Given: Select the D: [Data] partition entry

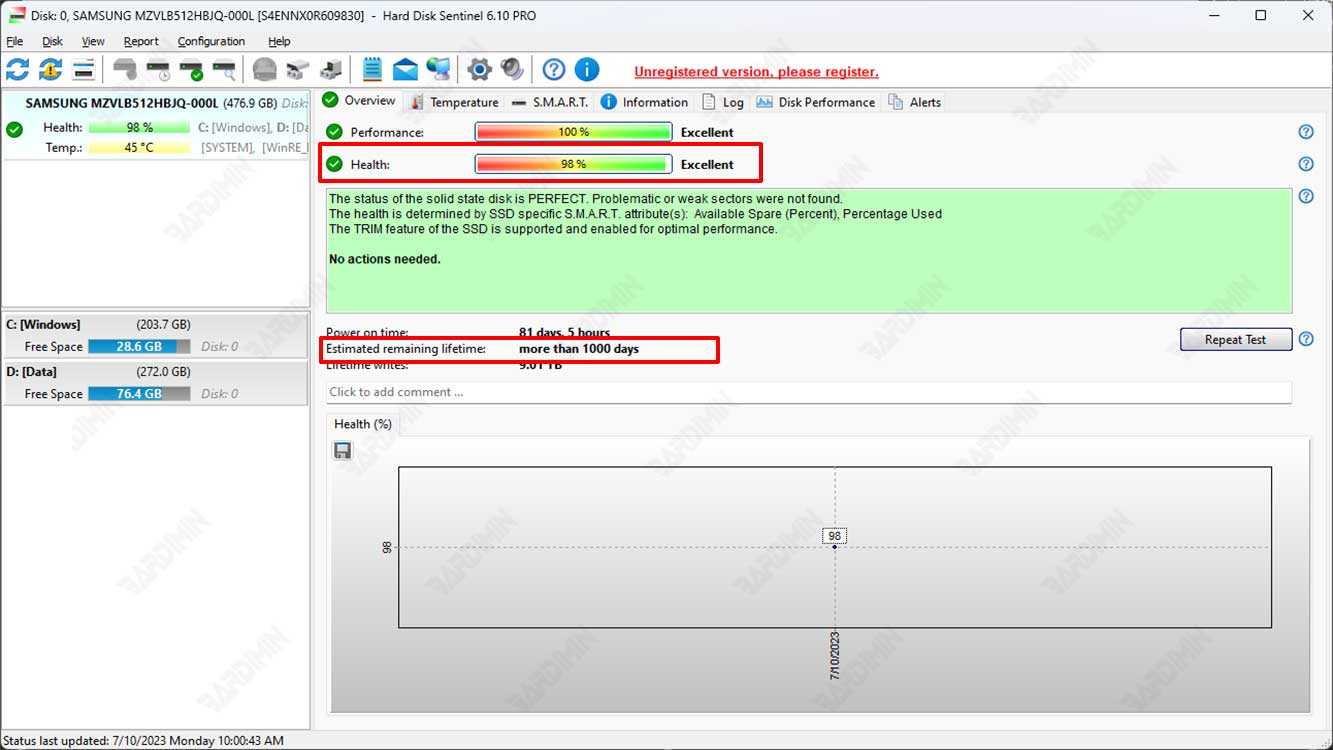Looking at the screenshot, I should pyautogui.click(x=155, y=382).
